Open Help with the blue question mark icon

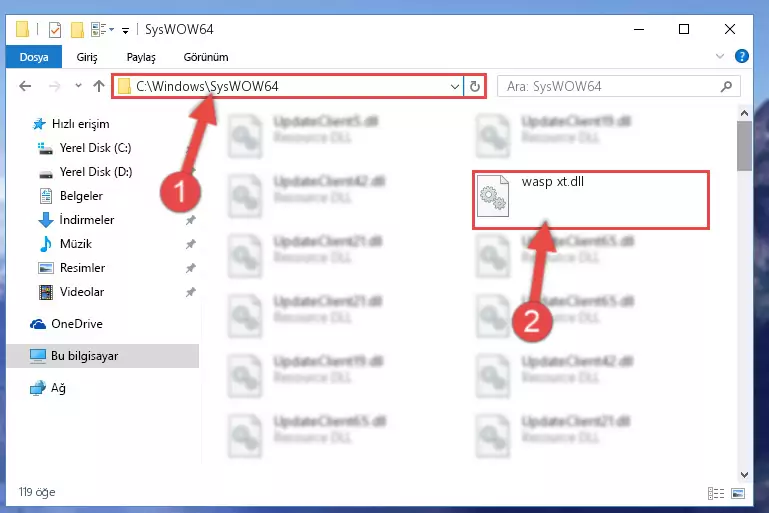coord(742,56)
